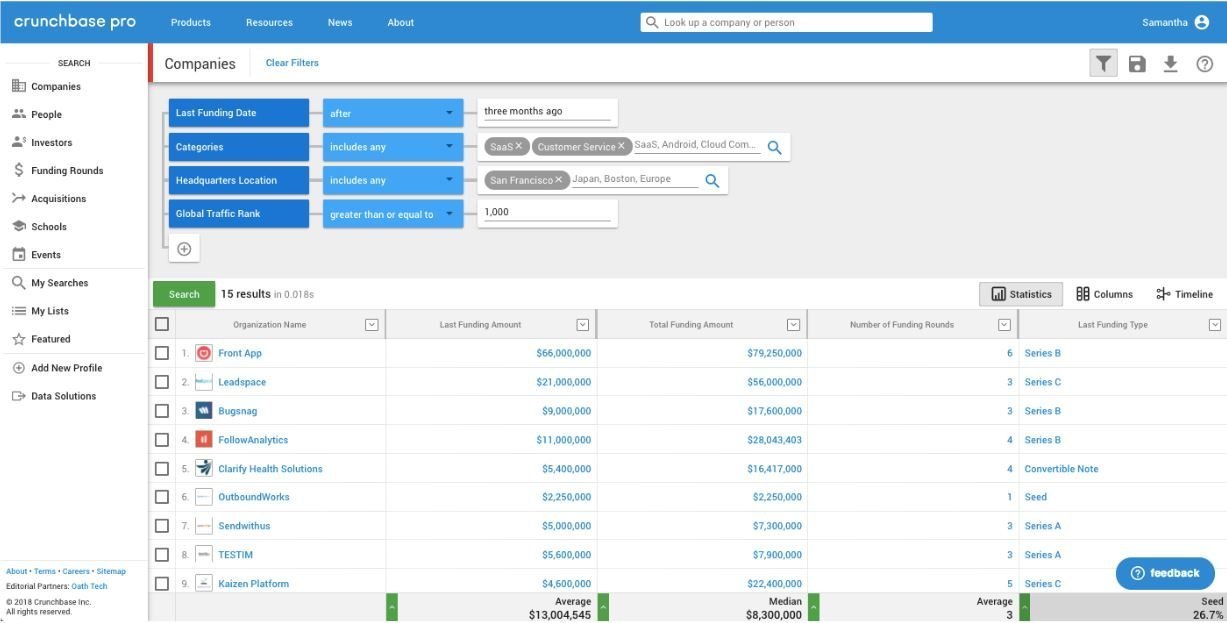Open the Resources menu in the top bar
This screenshot has height=623, width=1227.
click(x=269, y=23)
